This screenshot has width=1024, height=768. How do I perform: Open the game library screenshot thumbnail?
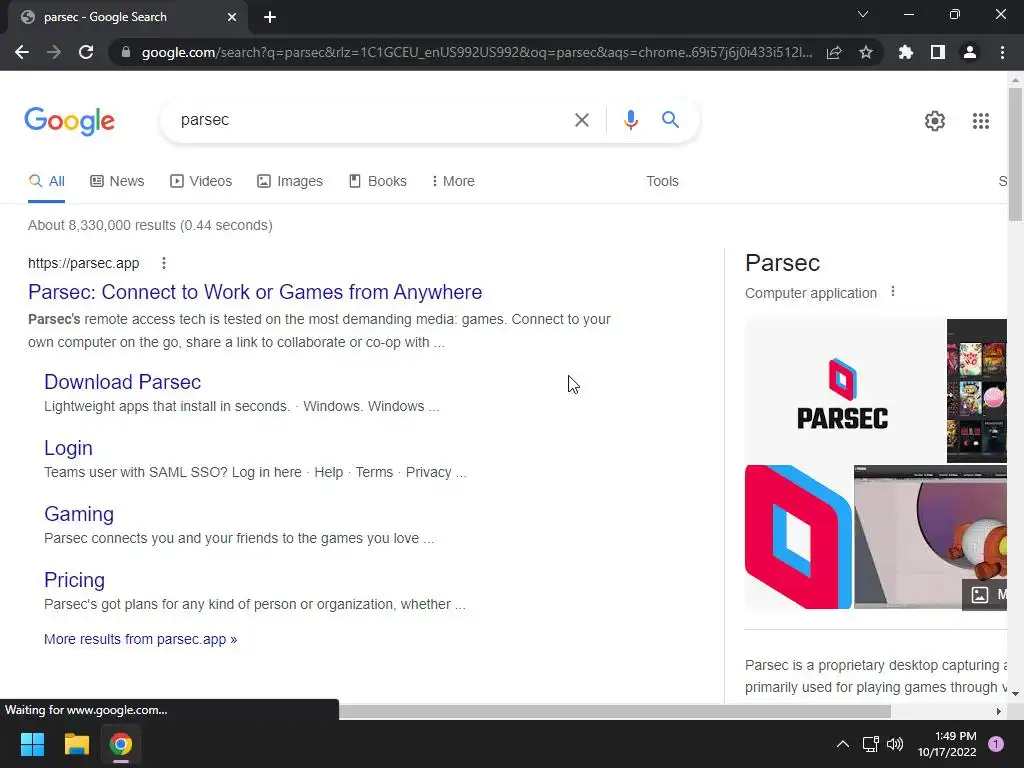point(977,391)
